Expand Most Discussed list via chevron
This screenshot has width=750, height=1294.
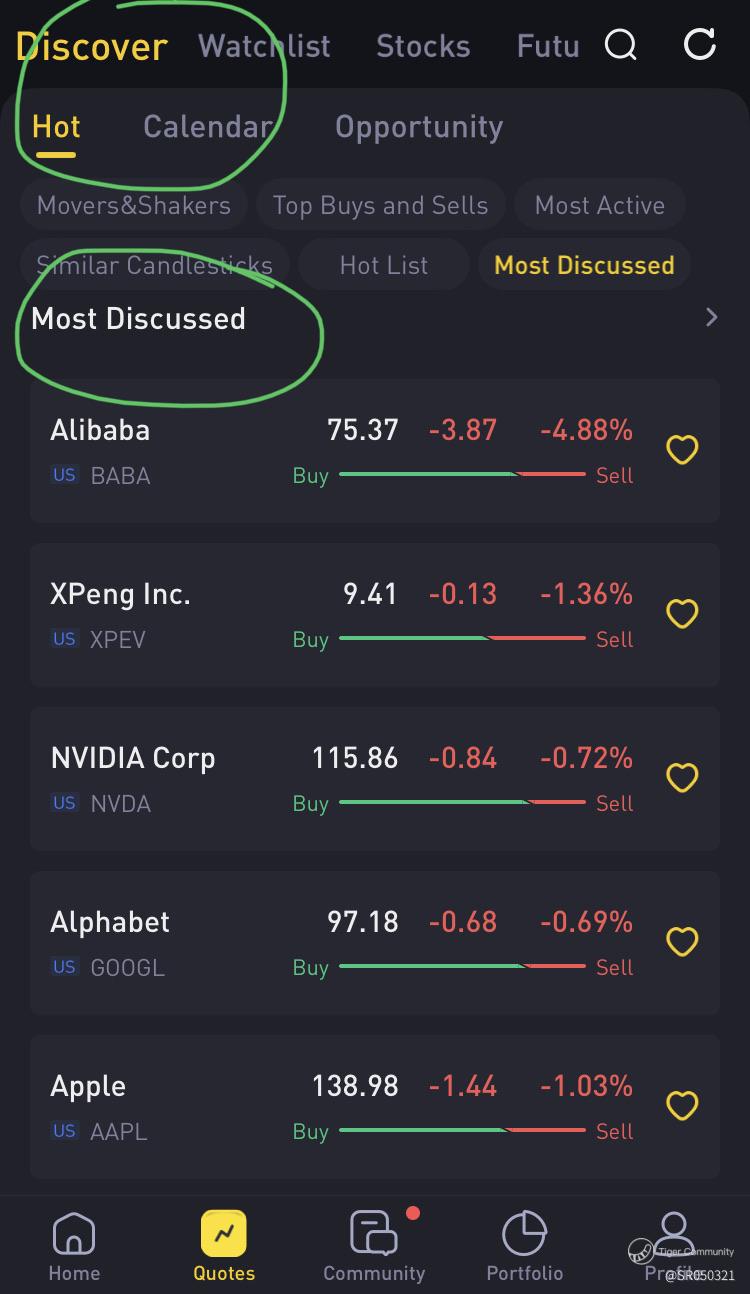711,318
